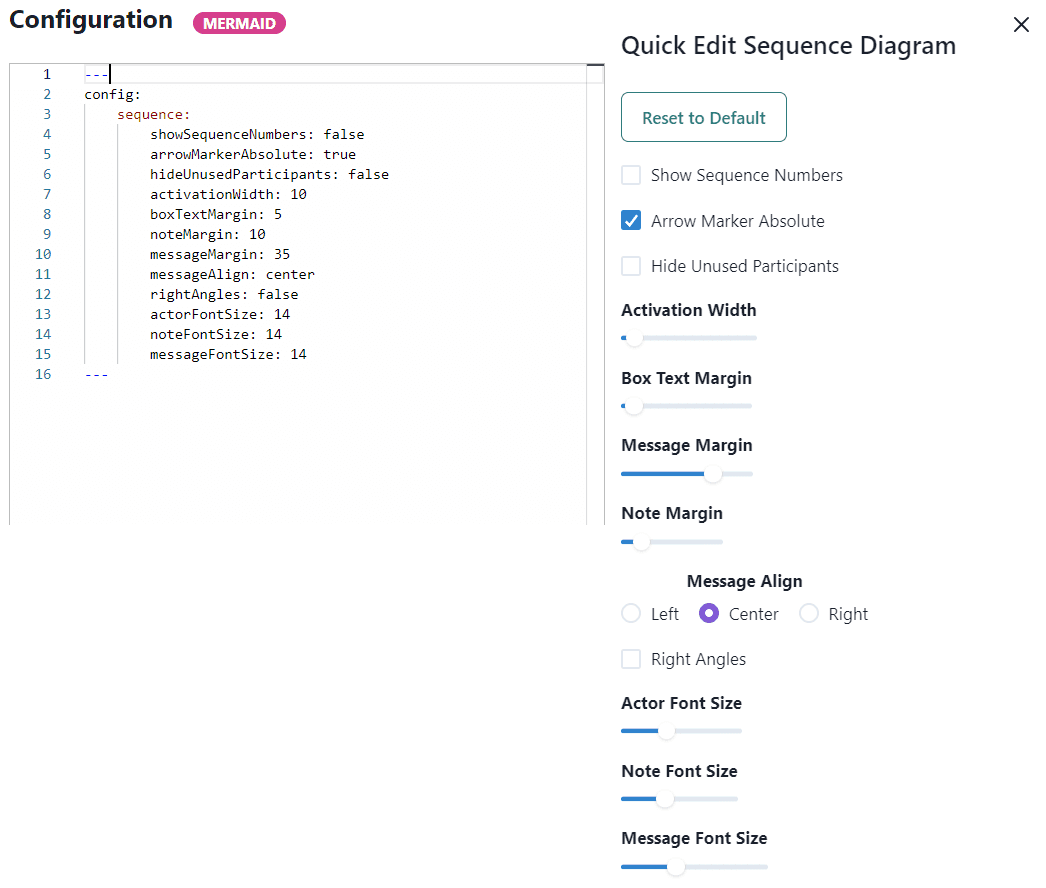The image size is (1046, 888).
Task: Close the Quick Edit Sequence Diagram panel
Action: tap(1021, 24)
